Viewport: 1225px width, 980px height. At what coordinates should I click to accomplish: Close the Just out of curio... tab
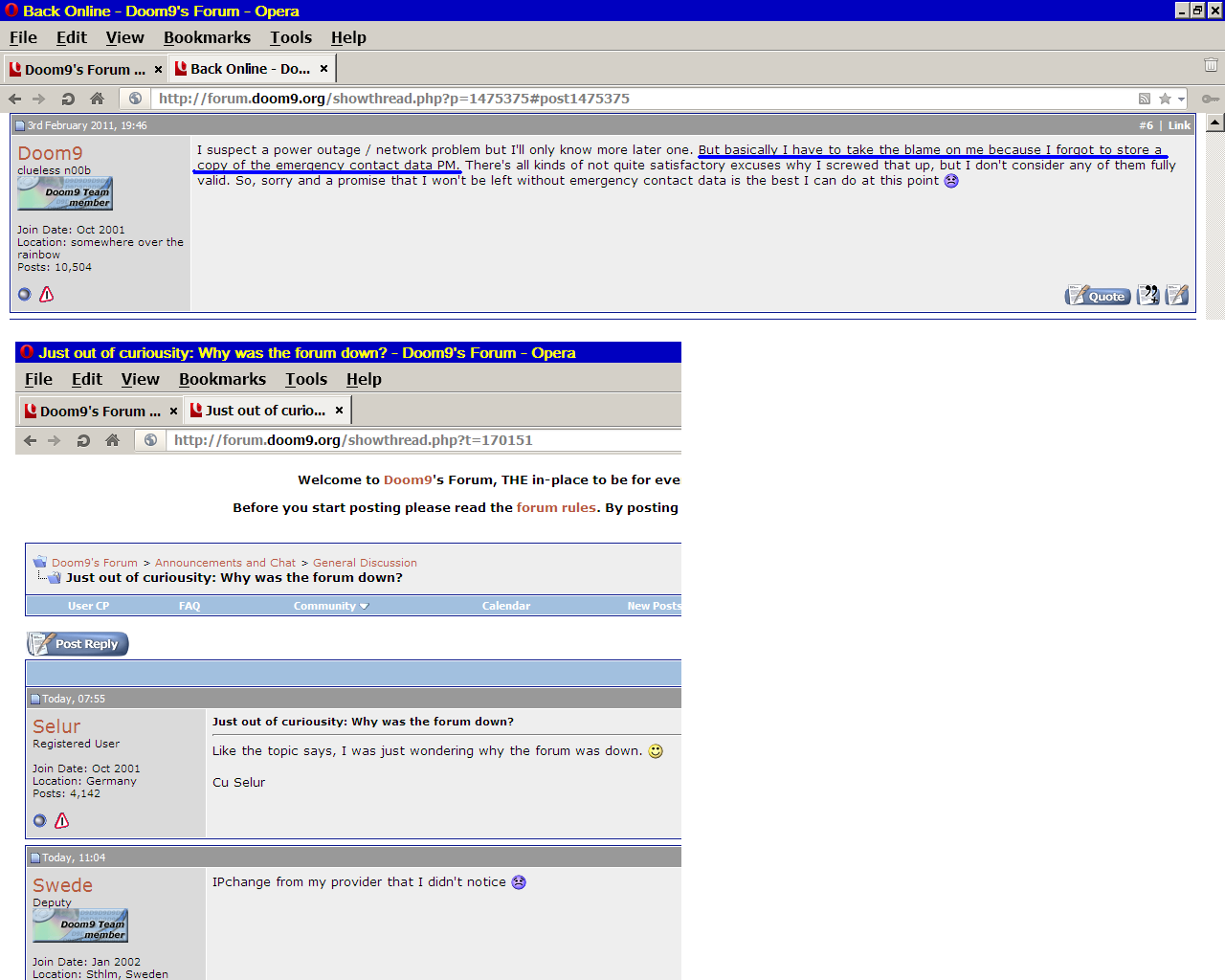click(x=339, y=411)
